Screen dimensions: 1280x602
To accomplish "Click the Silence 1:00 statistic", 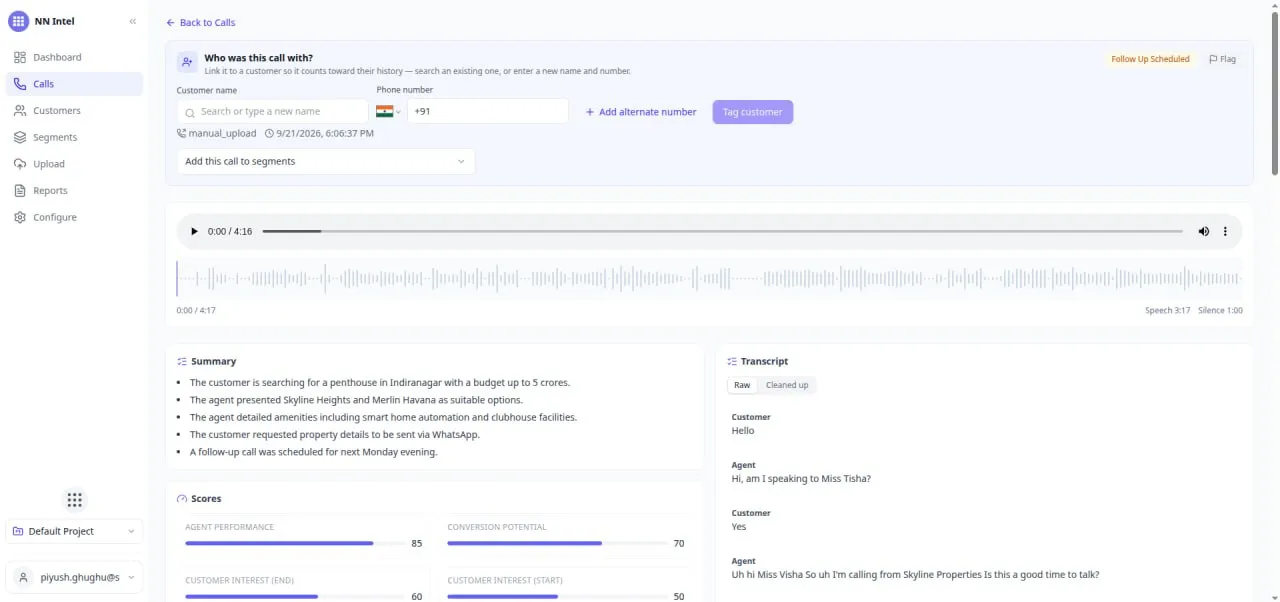I will (1220, 311).
